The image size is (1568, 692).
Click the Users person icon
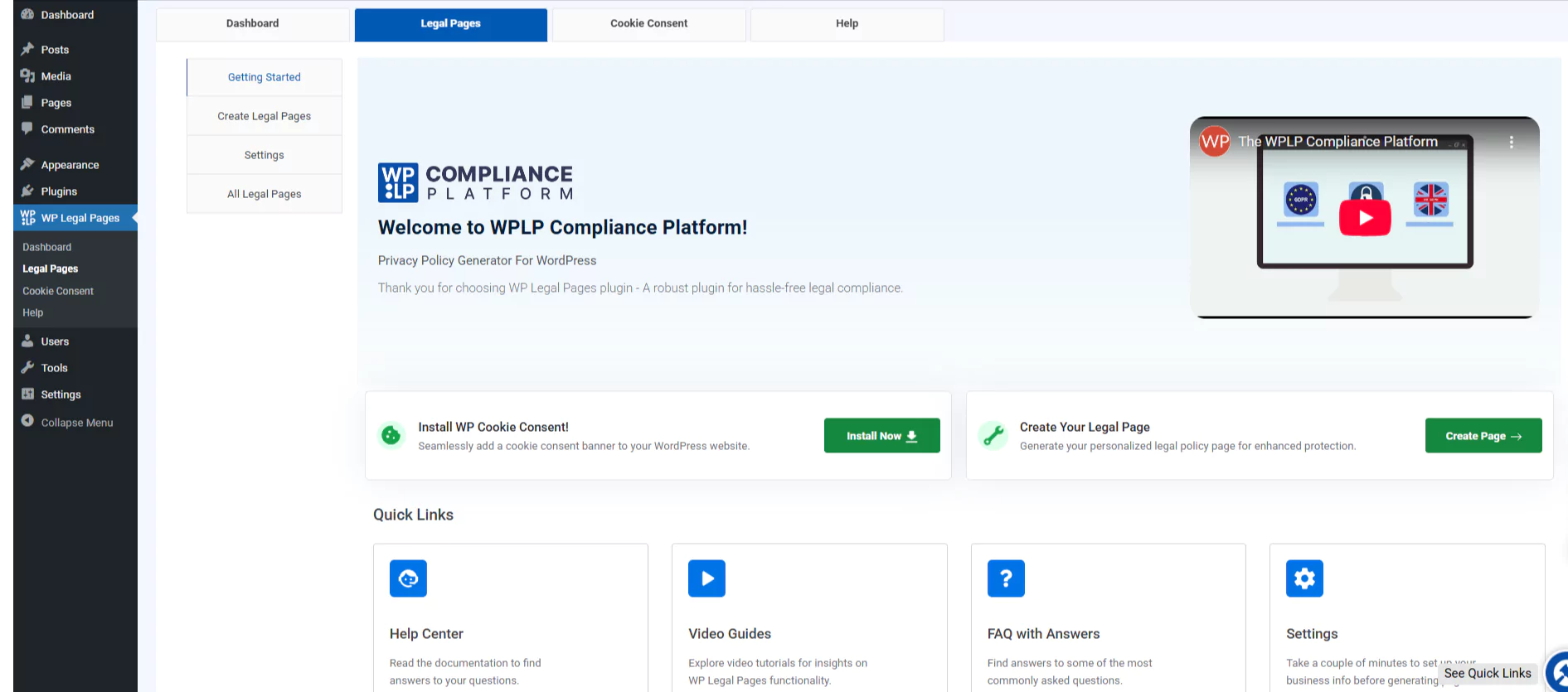27,341
